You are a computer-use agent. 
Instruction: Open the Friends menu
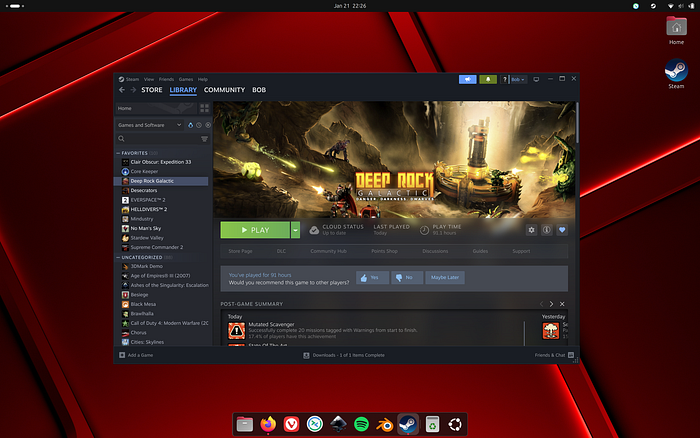(167, 79)
